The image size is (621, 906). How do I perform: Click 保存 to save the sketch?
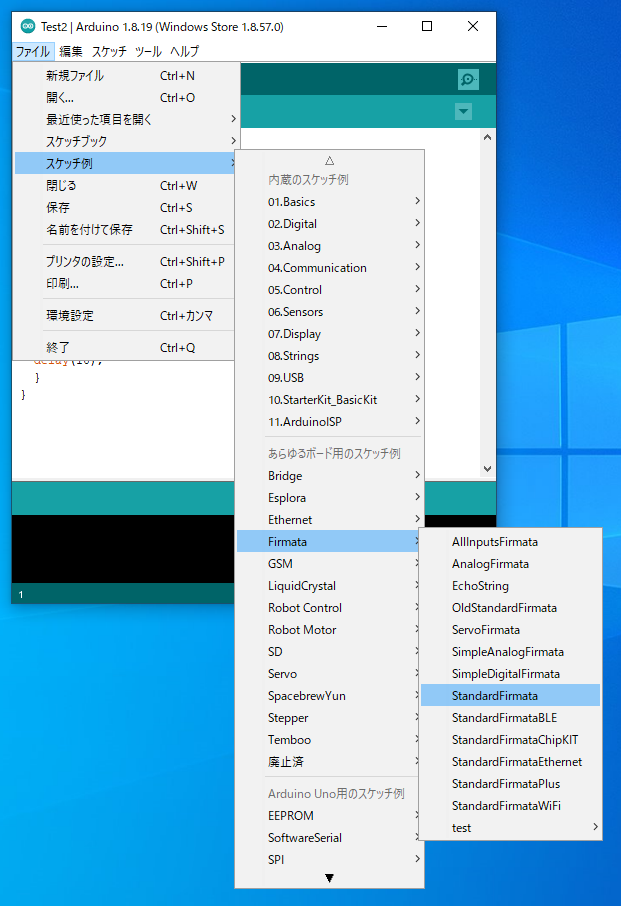point(124,207)
